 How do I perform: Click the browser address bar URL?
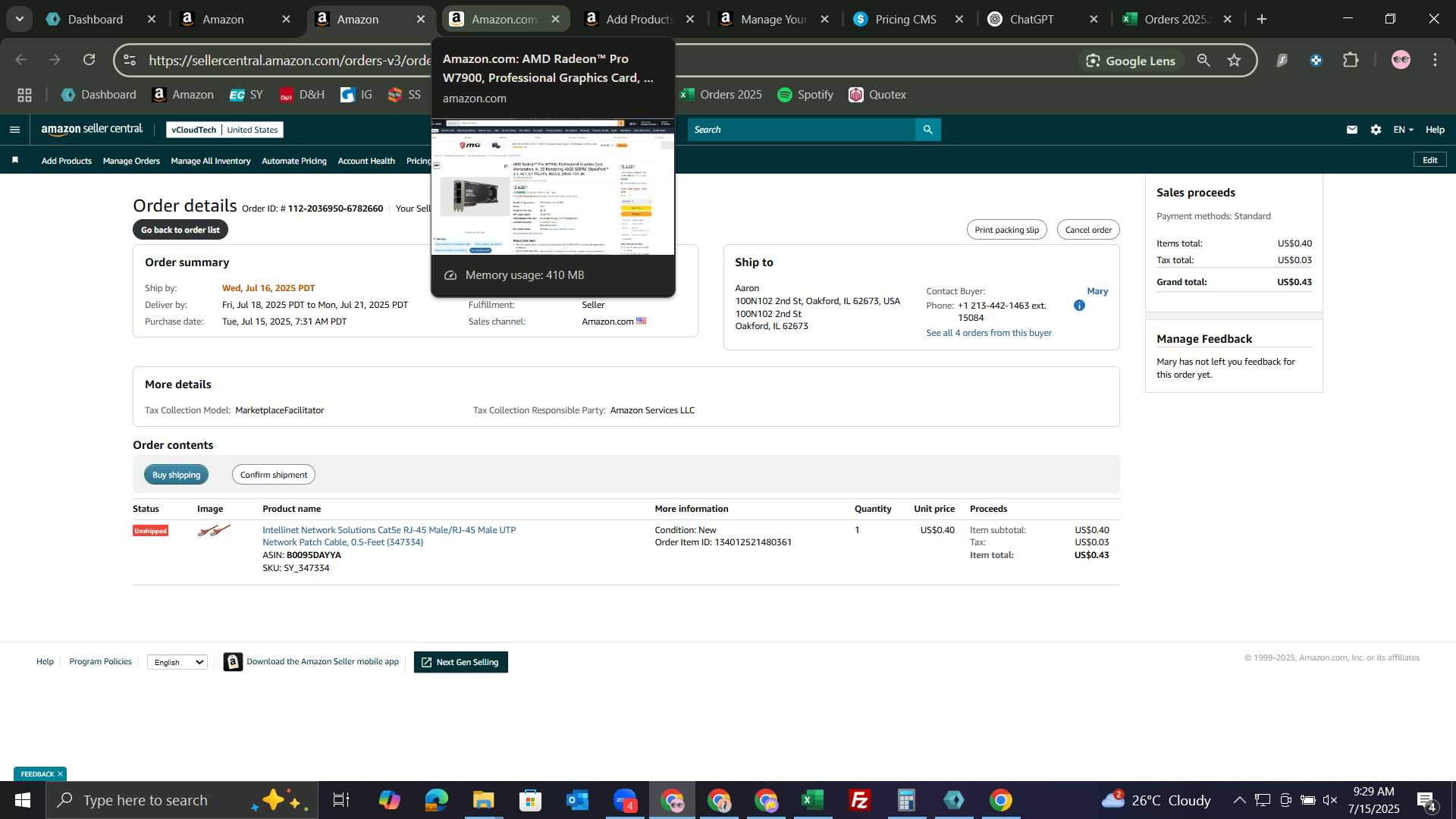(288, 60)
